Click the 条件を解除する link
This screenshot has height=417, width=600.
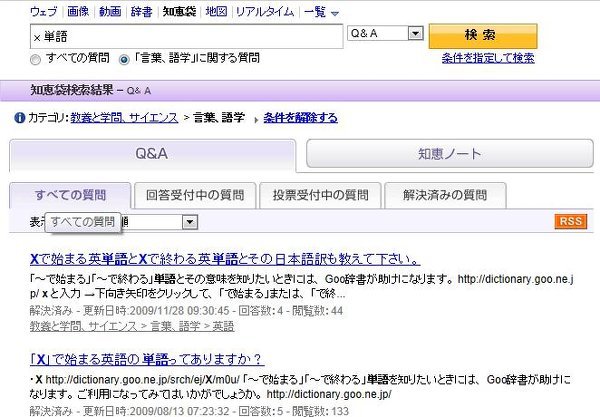click(300, 118)
